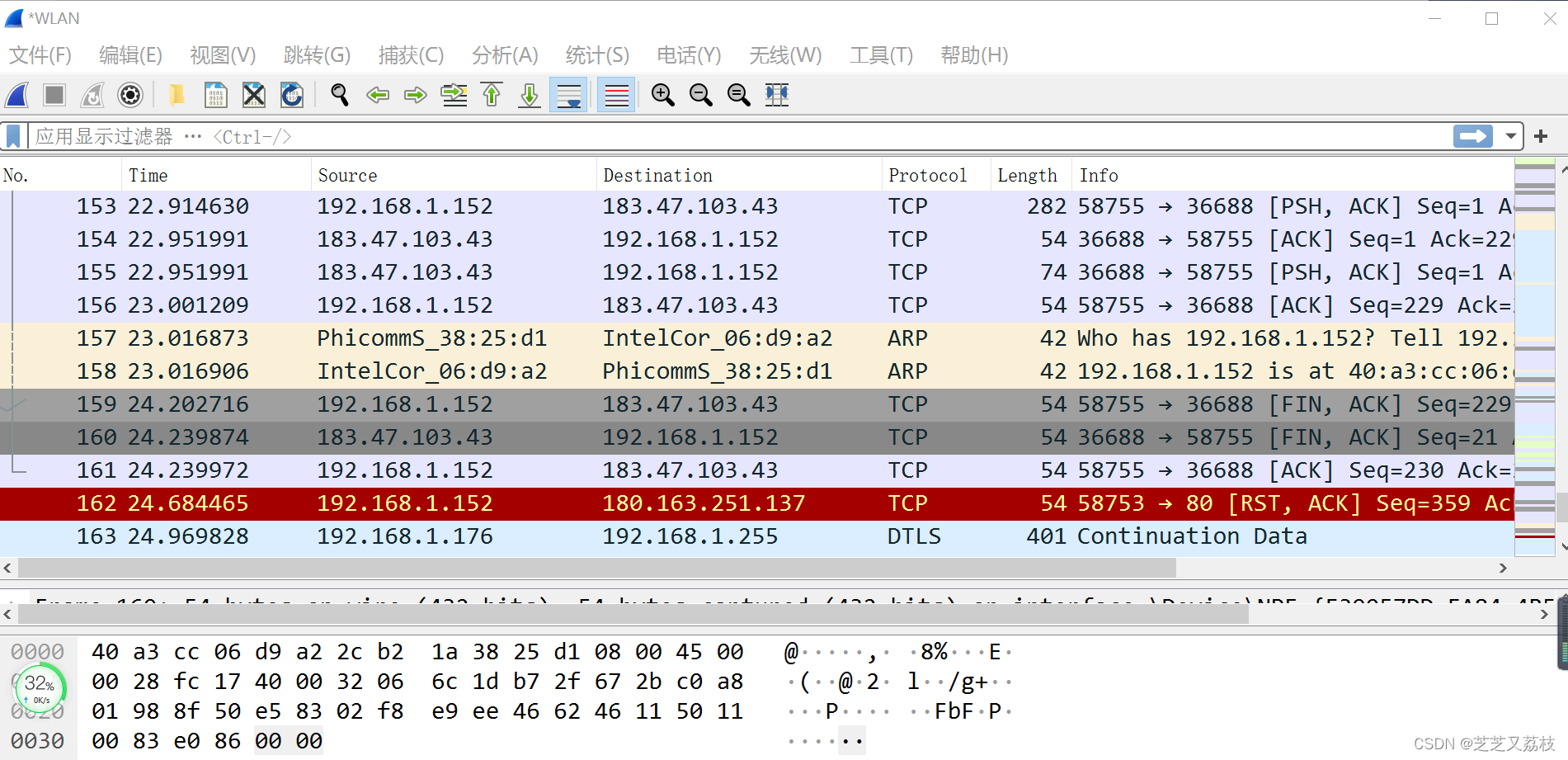
Task: Click the packet list horizontal scrollbar
Action: coord(597,568)
